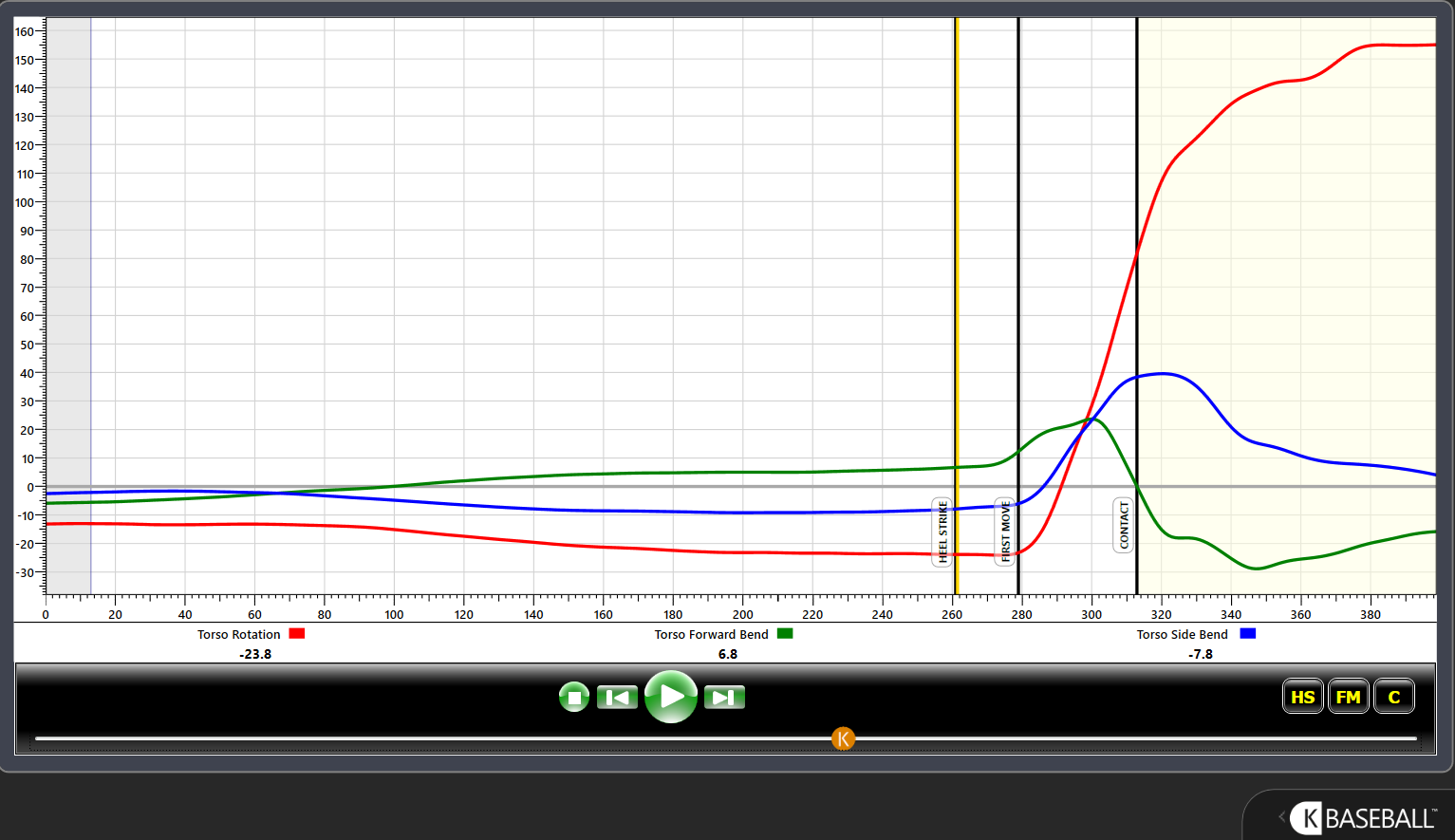Viewport: 1455px width, 840px height.
Task: Click the -23.8 Torso Rotation value
Action: [x=255, y=654]
